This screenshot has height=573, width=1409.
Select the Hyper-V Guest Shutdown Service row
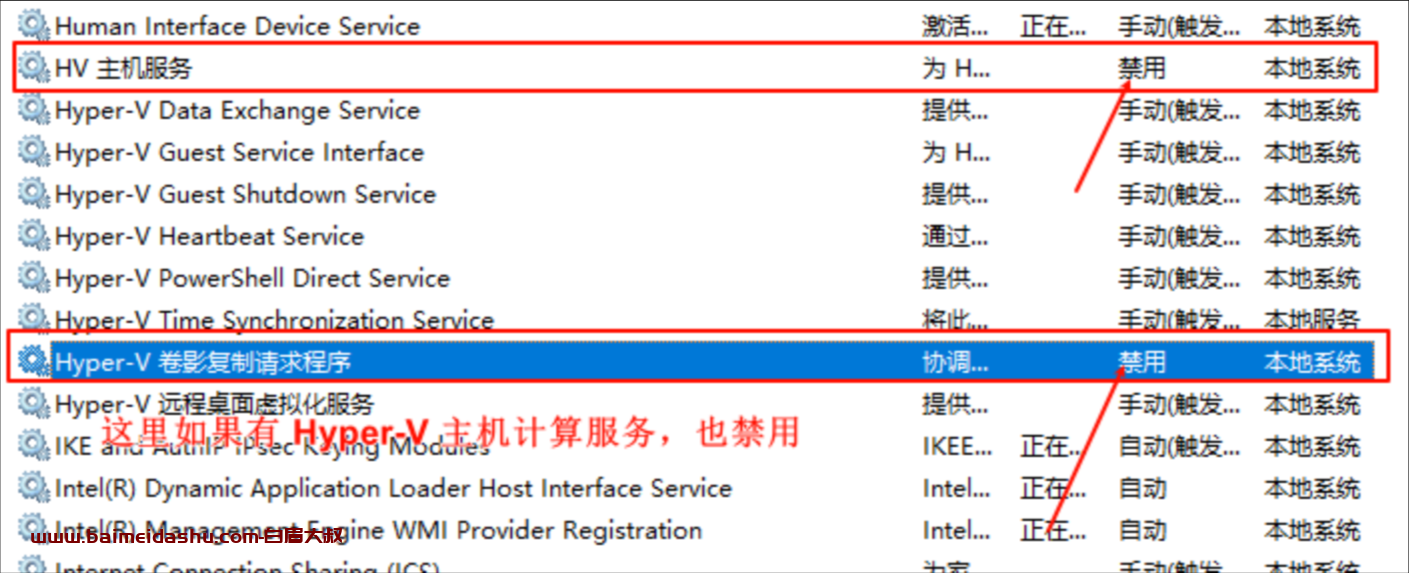245,193
